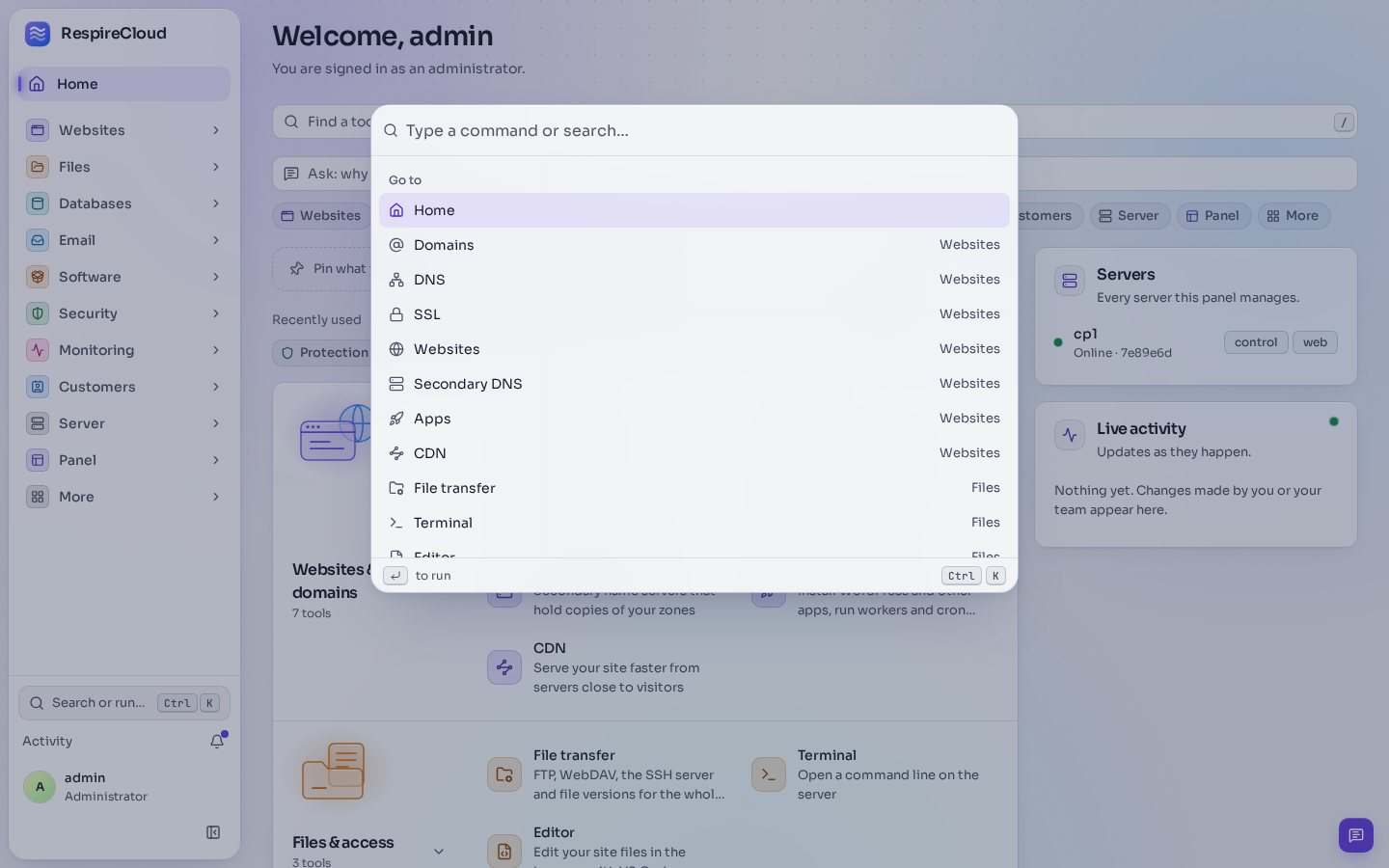The height and width of the screenshot is (868, 1389).
Task: Click the Security shield sidebar icon
Action: (38, 313)
